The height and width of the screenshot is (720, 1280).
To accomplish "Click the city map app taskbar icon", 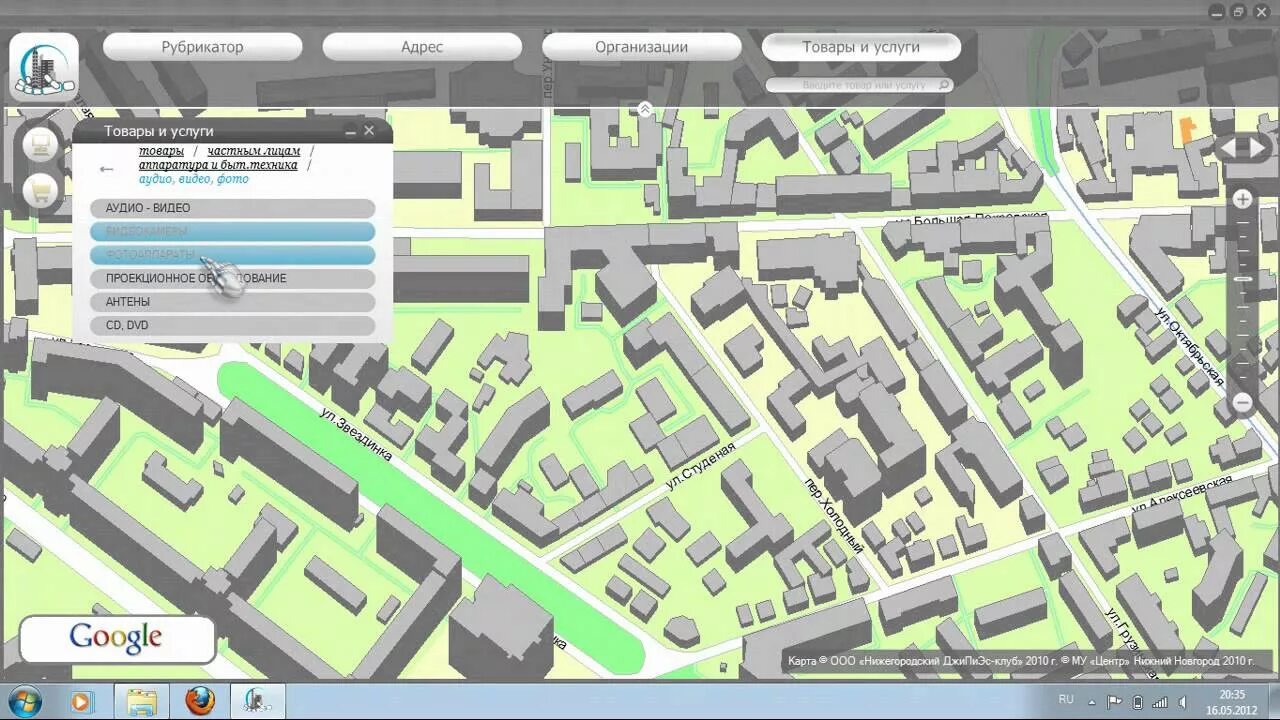I will [x=258, y=701].
